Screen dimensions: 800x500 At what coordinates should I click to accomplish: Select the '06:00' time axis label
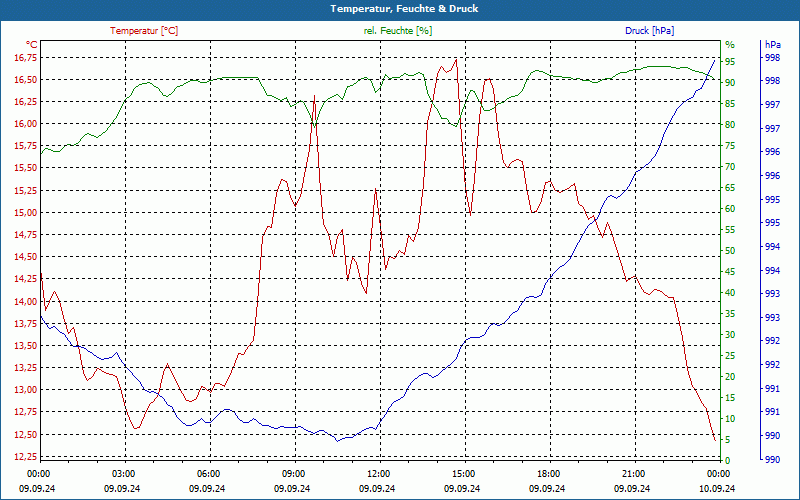[x=208, y=473]
